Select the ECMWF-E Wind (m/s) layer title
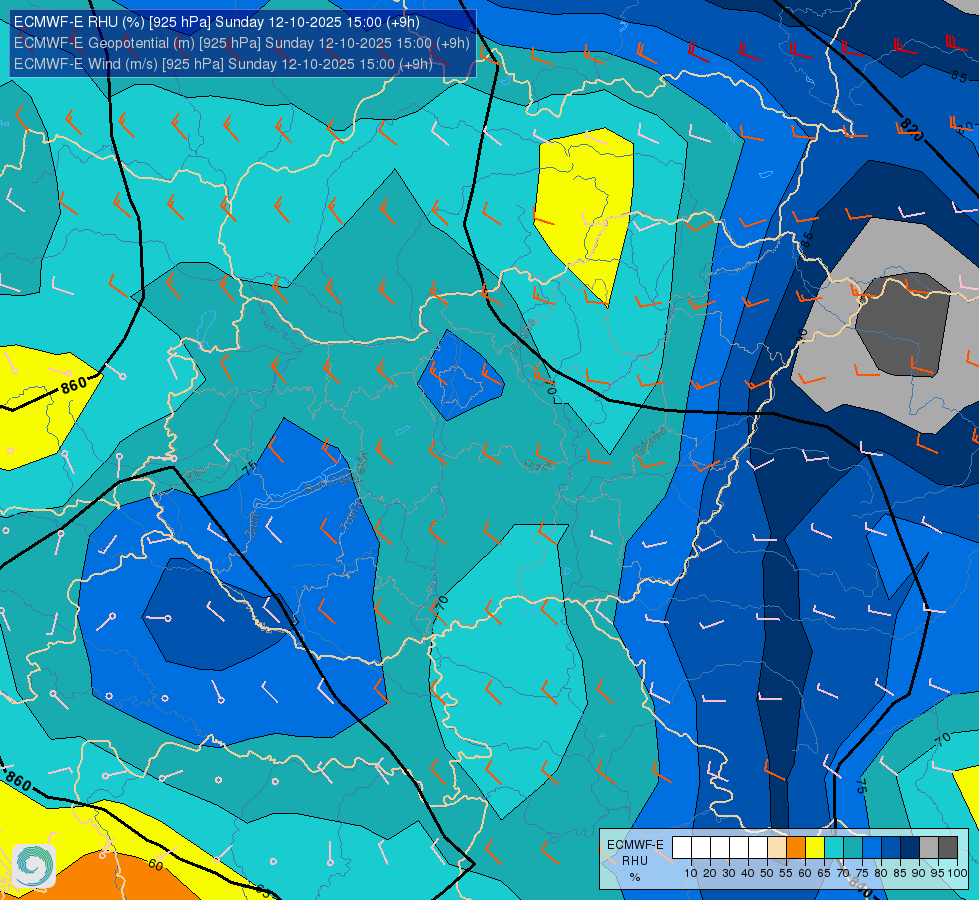Screen dimensions: 979x900 (x=223, y=64)
